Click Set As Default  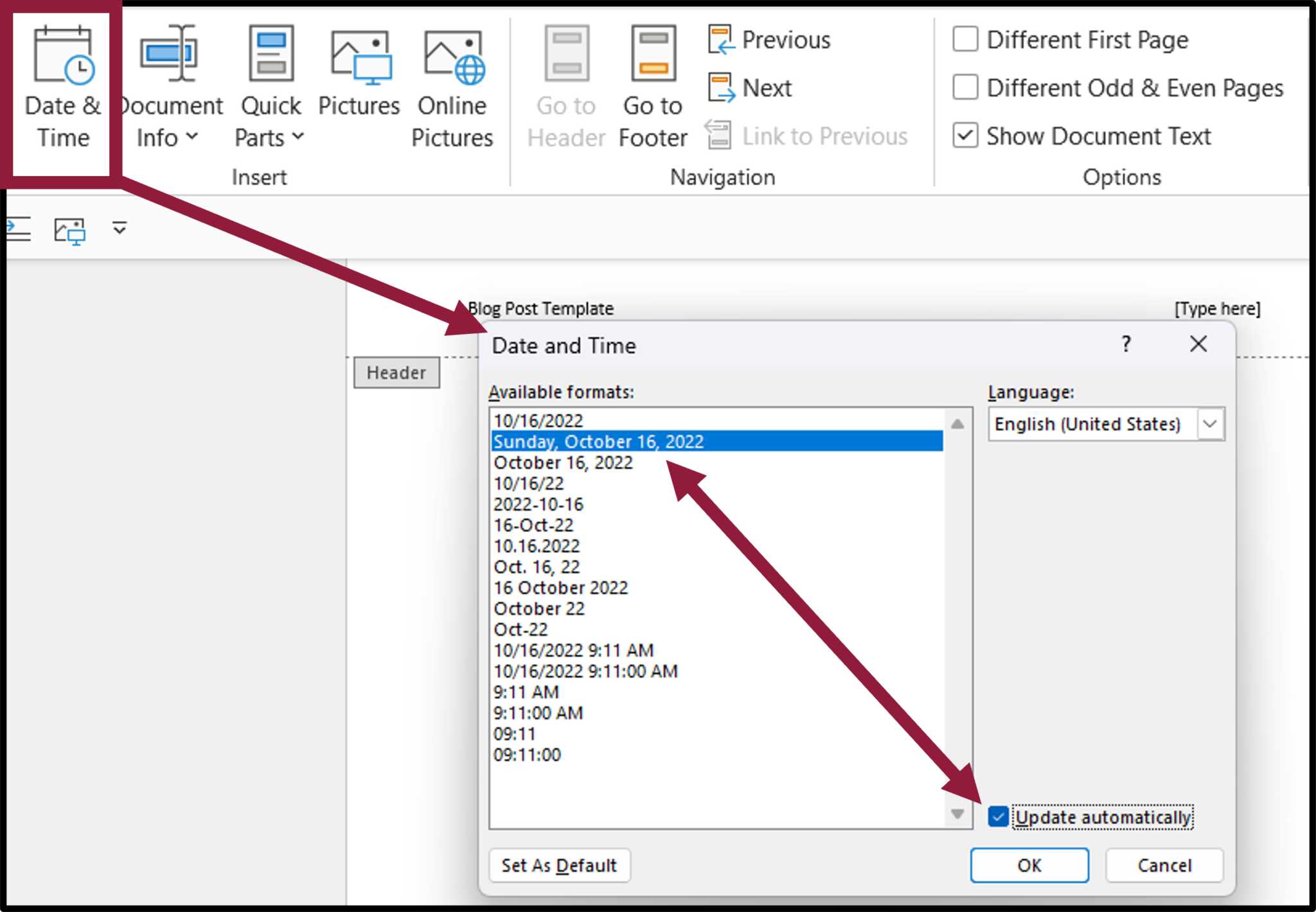click(559, 865)
